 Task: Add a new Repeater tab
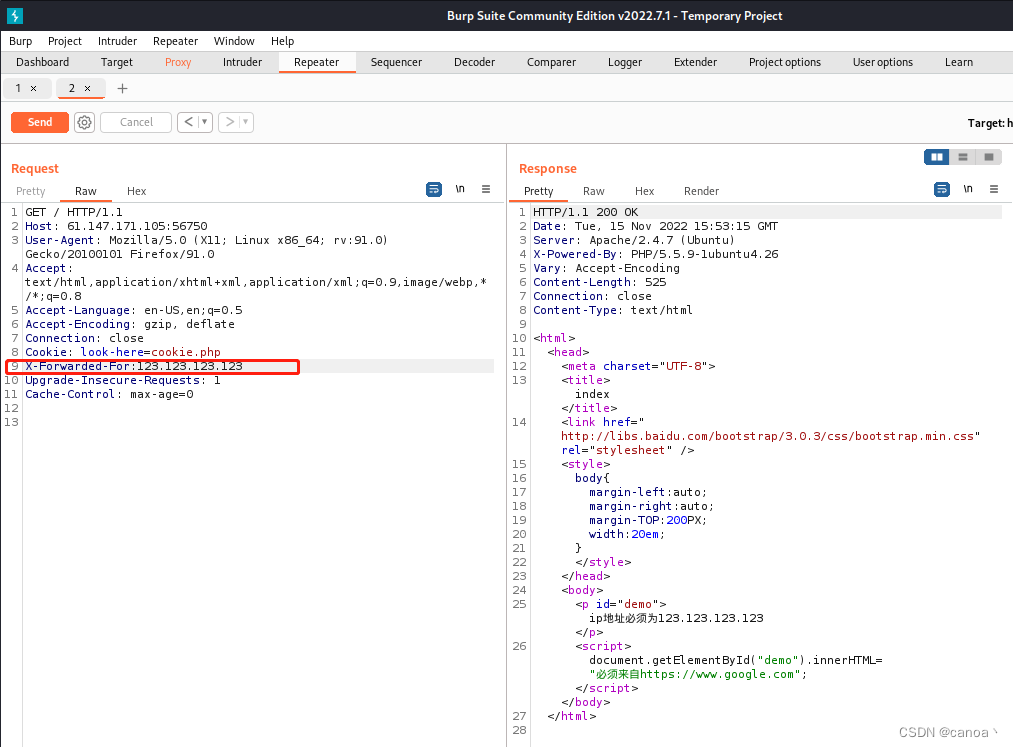[122, 89]
